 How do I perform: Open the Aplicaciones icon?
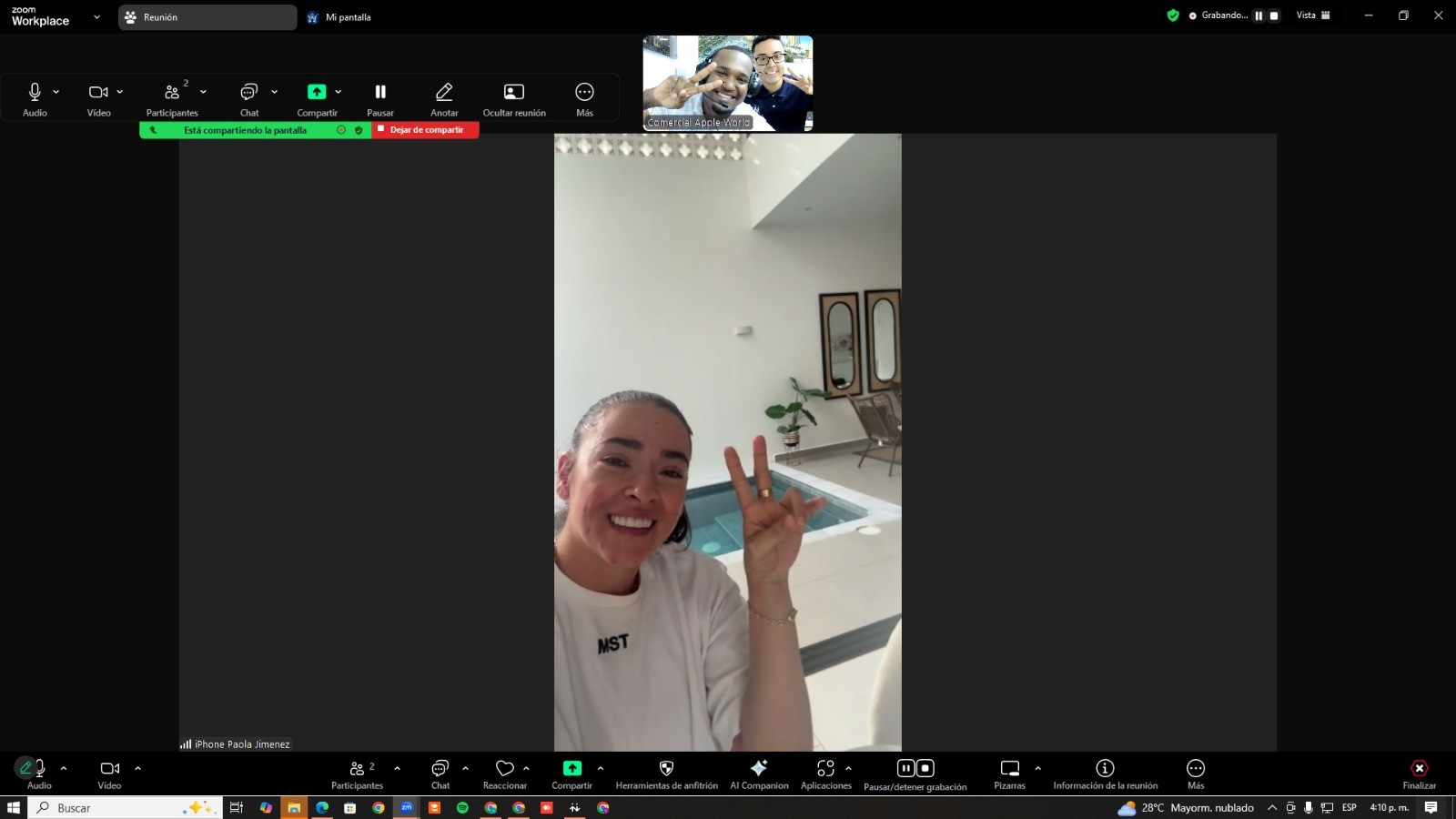[825, 769]
